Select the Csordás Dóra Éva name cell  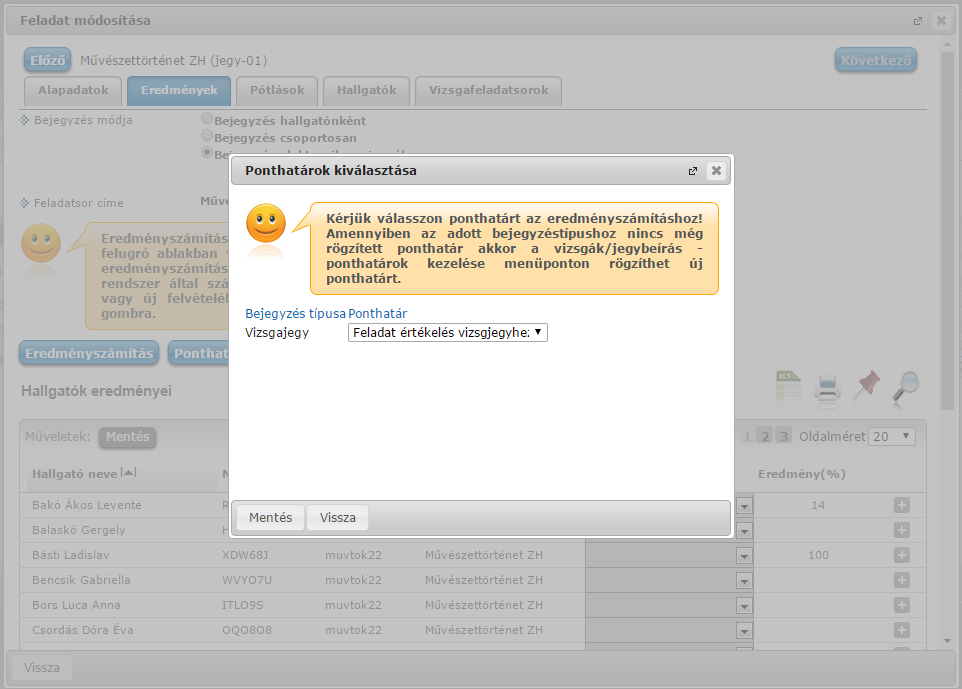[82, 630]
